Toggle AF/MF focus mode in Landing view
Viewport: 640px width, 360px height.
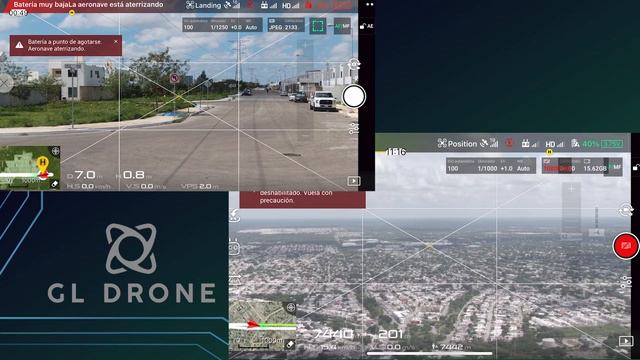(x=342, y=26)
